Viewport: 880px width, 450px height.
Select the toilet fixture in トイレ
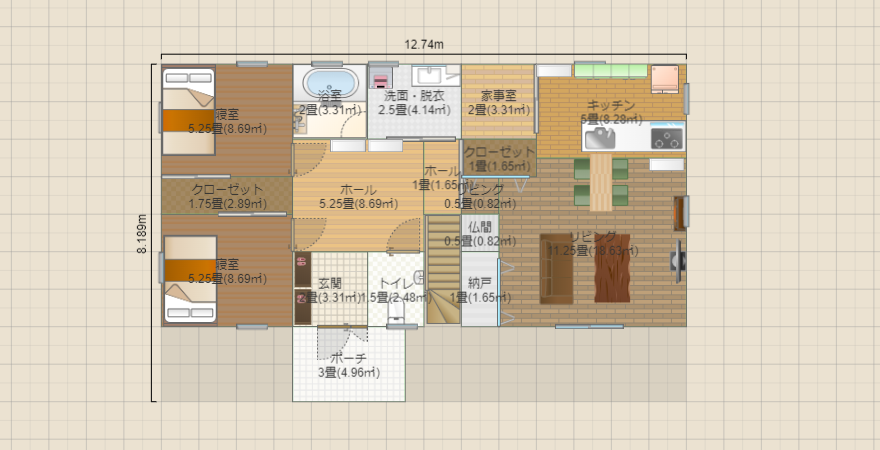(x=396, y=312)
